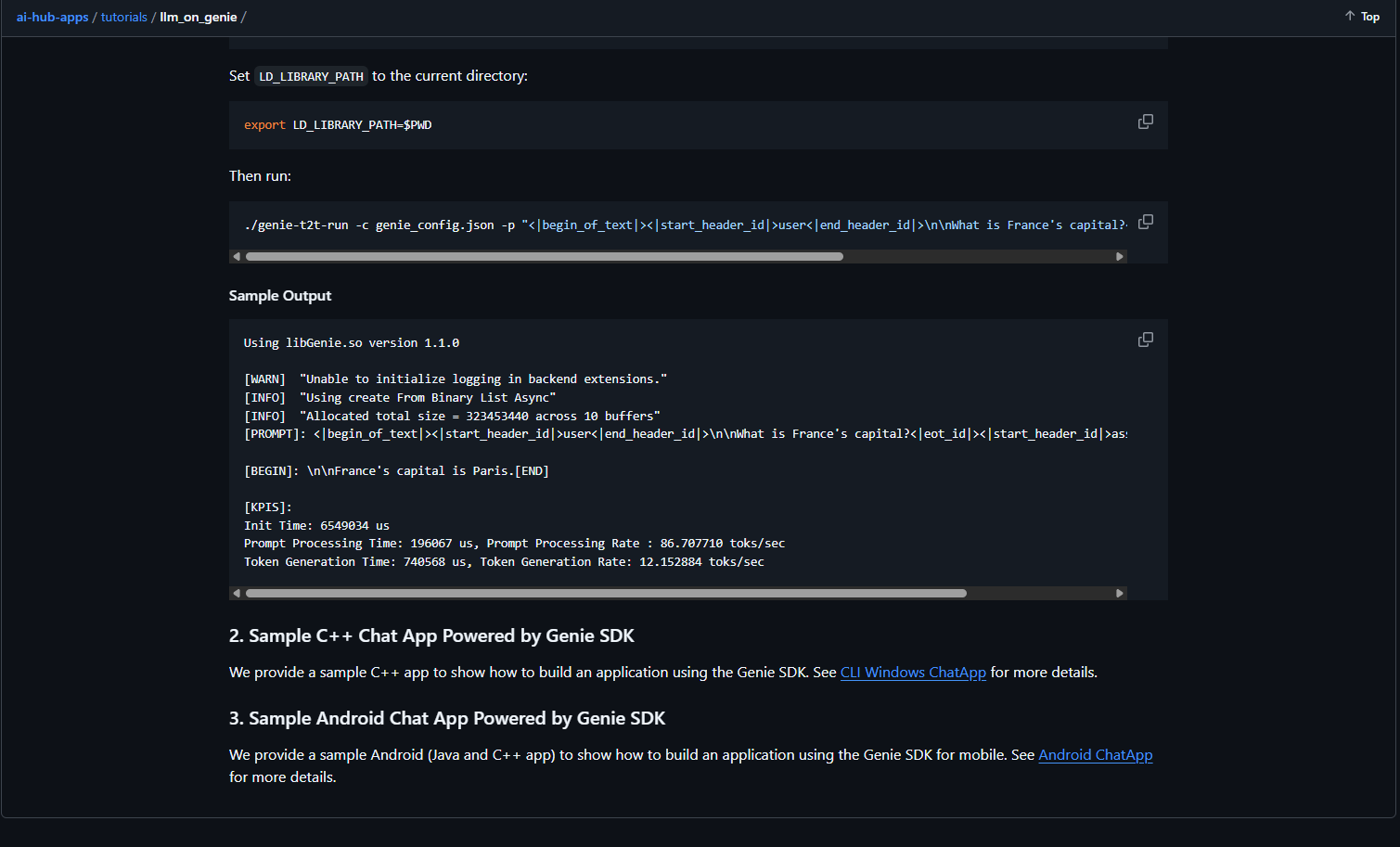Copy the genie-t2t-run command snippet
The image size is (1400, 847).
tap(1145, 222)
